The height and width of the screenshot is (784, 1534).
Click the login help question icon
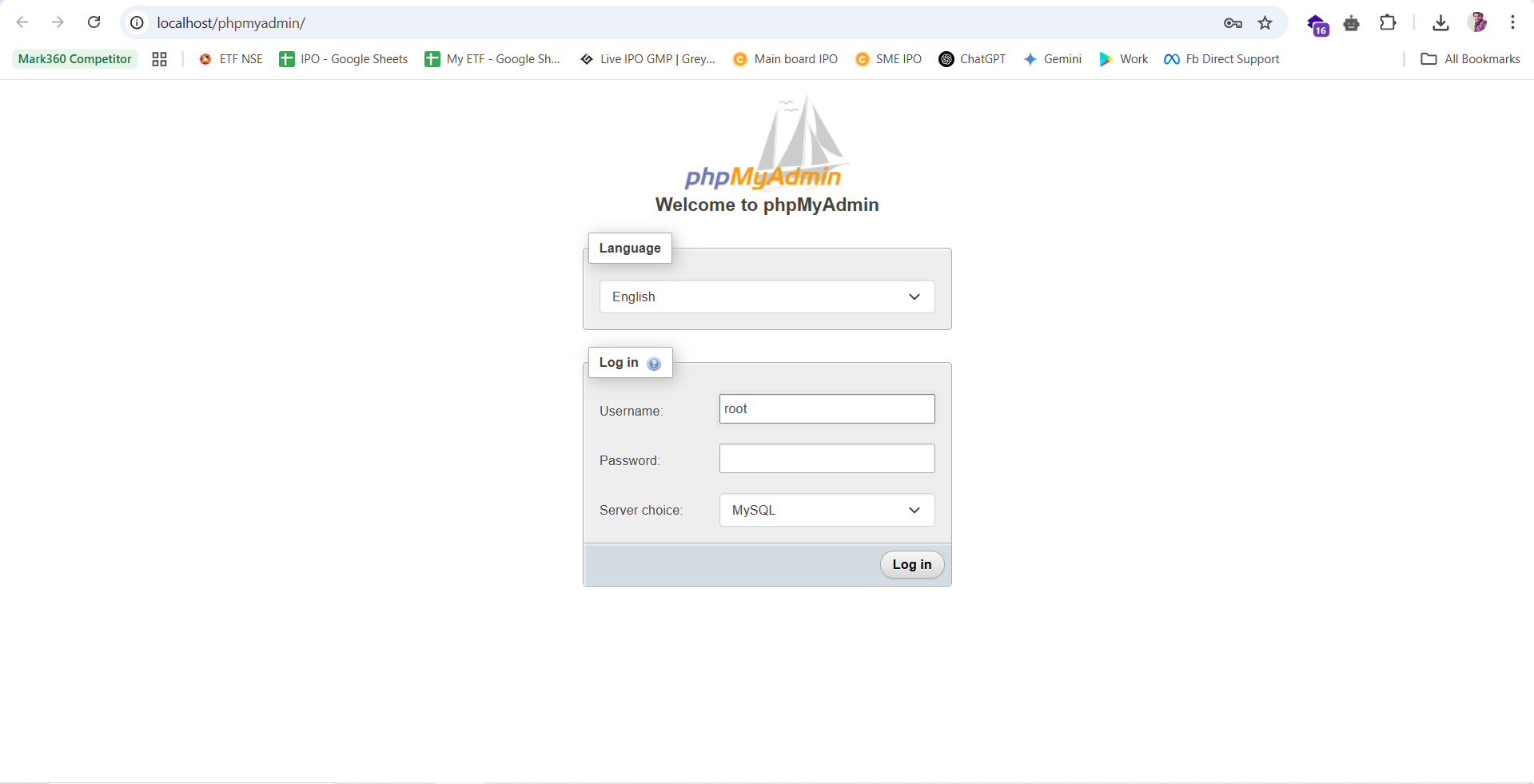point(654,364)
